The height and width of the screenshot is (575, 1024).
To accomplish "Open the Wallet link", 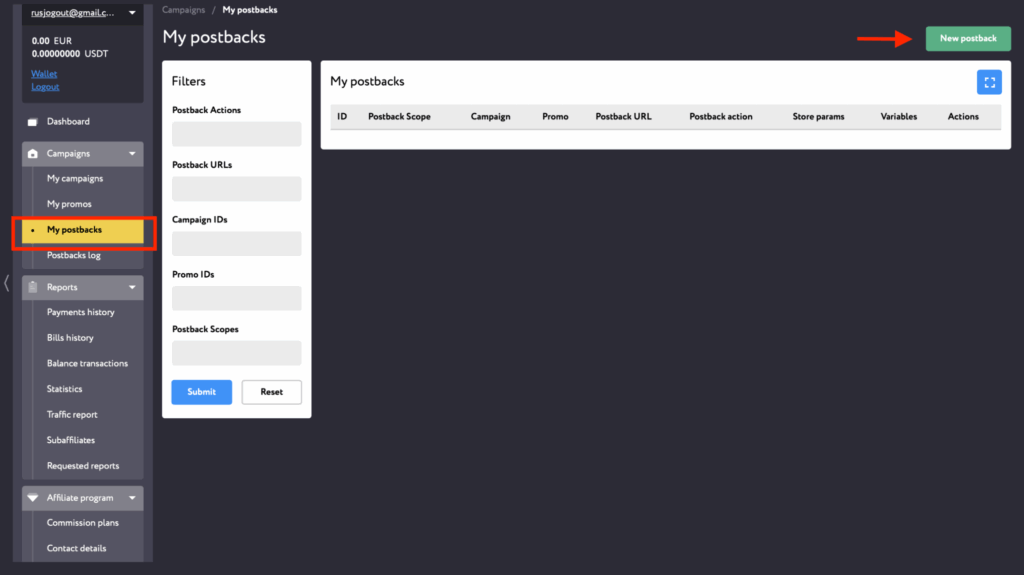I will (44, 74).
